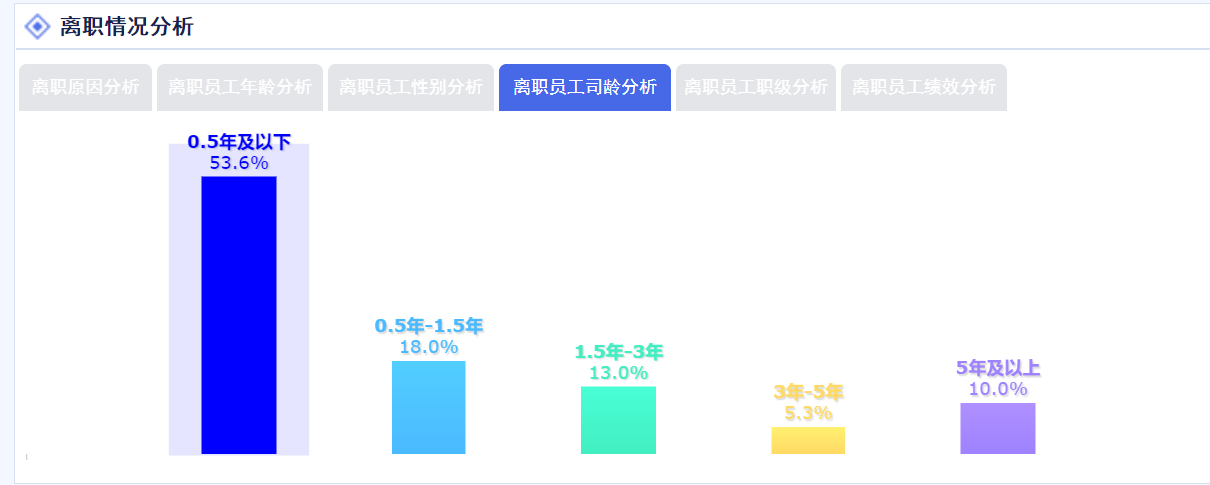Click the diamond icon beside 离职情况分析
Screen dimensions: 1210x485
coord(37,27)
